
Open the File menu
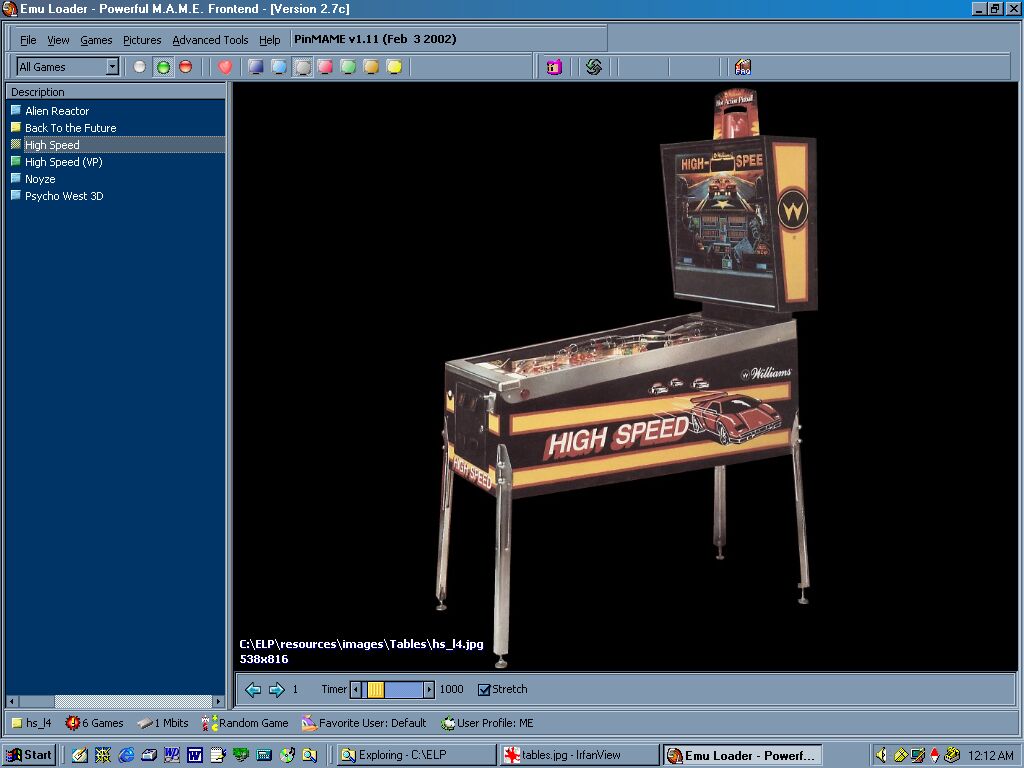pos(28,40)
